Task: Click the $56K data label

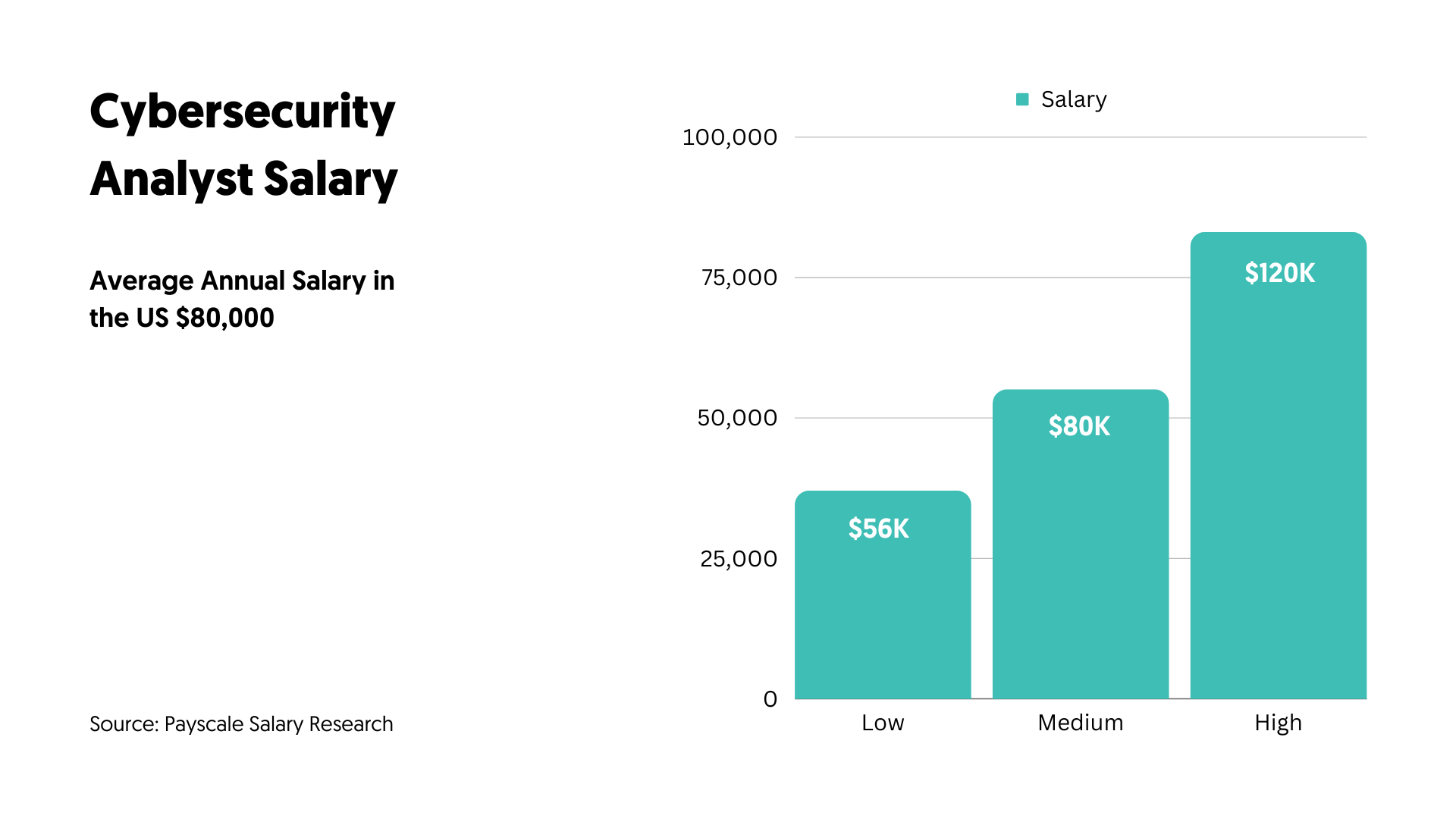Action: [878, 529]
